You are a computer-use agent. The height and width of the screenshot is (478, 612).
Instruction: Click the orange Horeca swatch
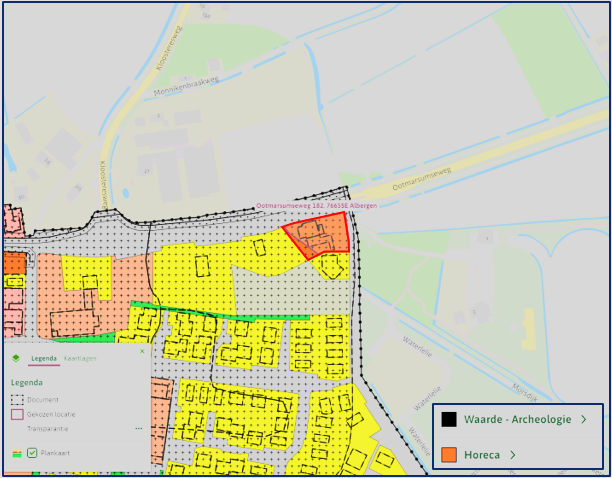point(449,455)
